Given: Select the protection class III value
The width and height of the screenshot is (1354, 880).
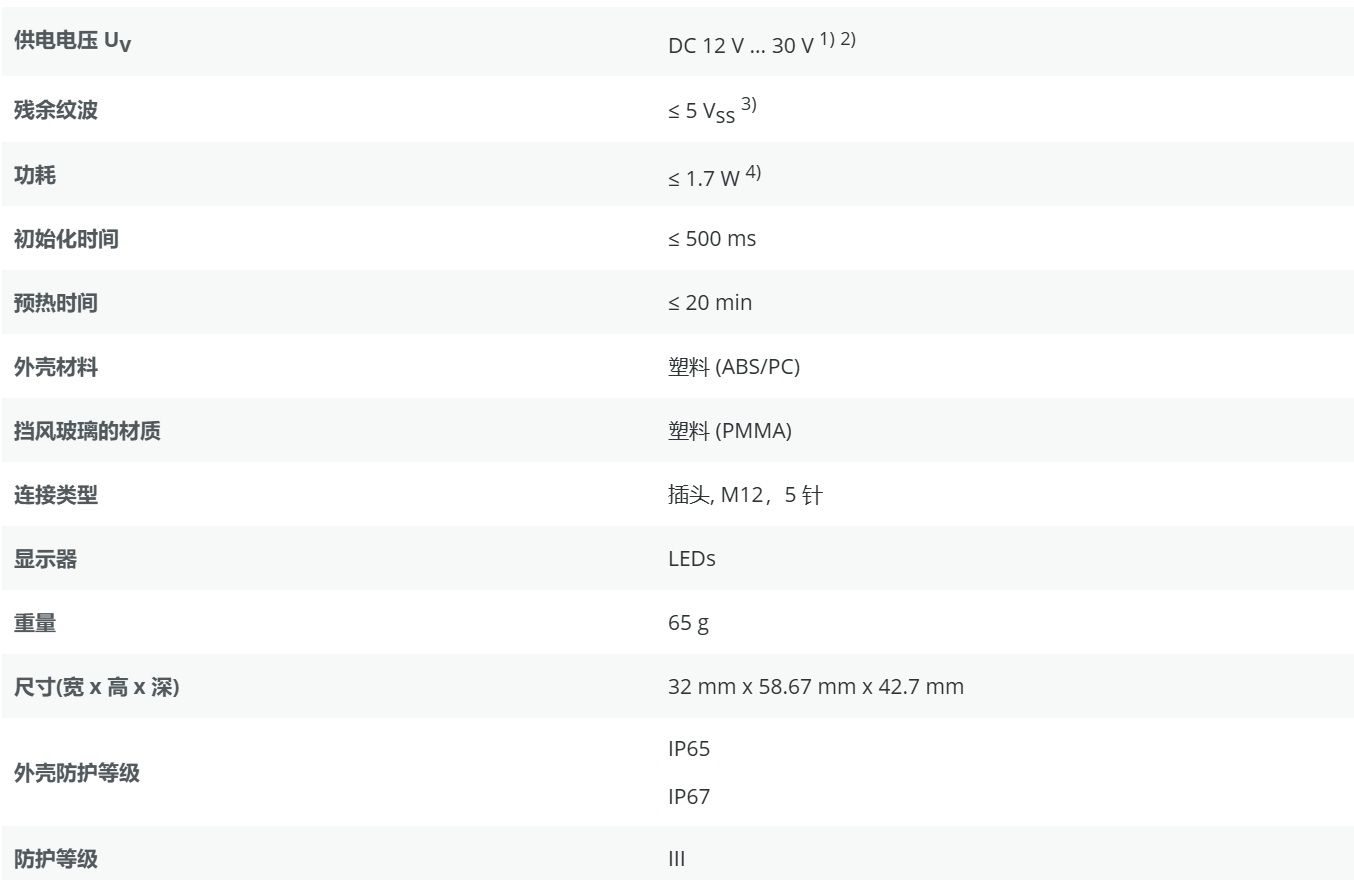Looking at the screenshot, I should pos(677,859).
